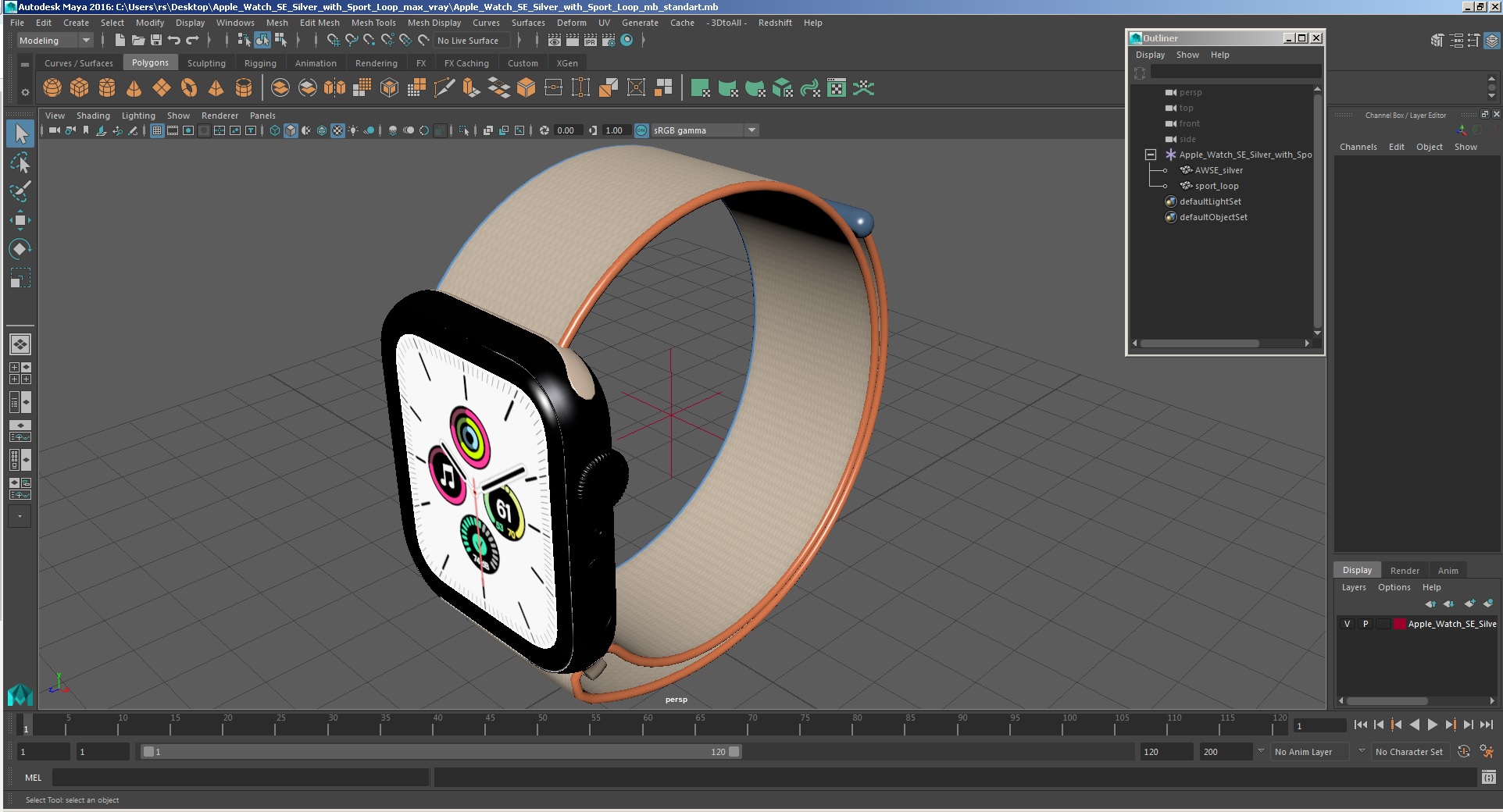Open the Modeling menu set dropdown
Viewport: 1503px width, 812px height.
[55, 41]
